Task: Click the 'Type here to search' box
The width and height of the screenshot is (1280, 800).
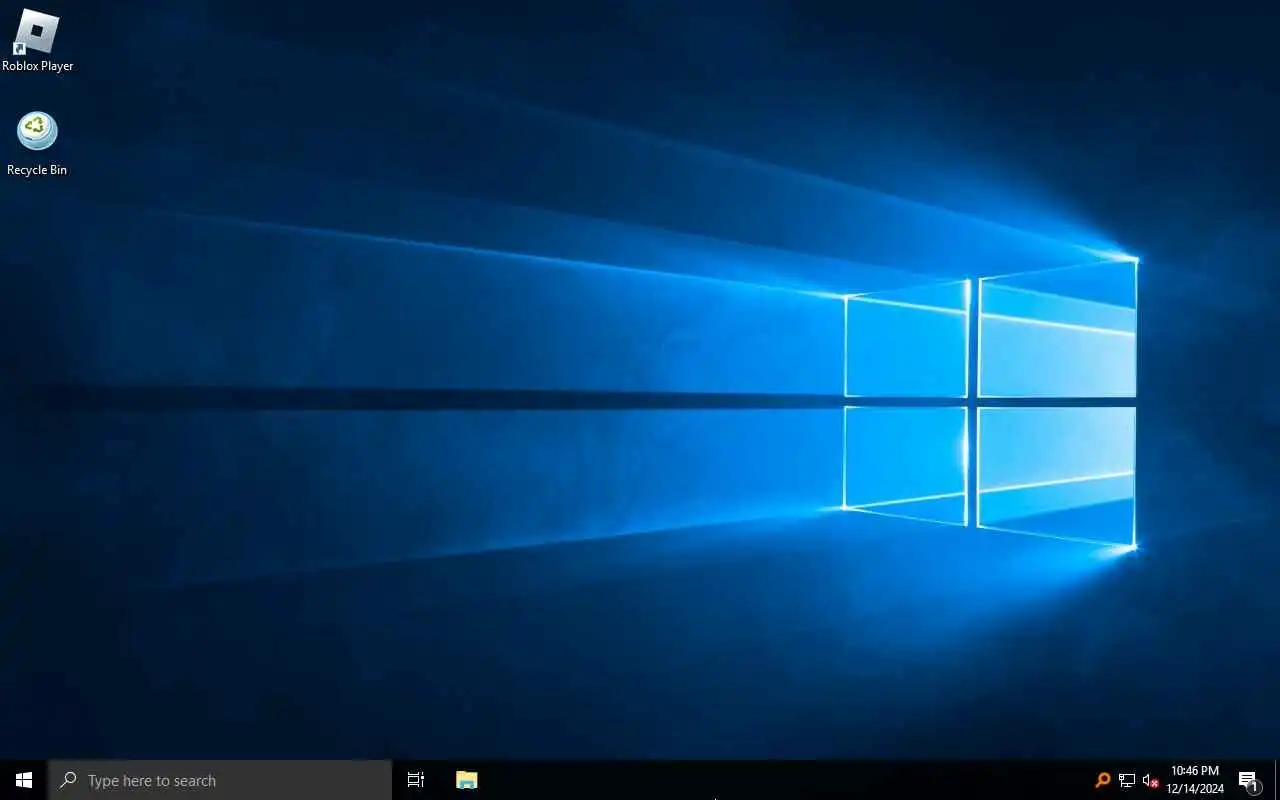Action: (220, 780)
